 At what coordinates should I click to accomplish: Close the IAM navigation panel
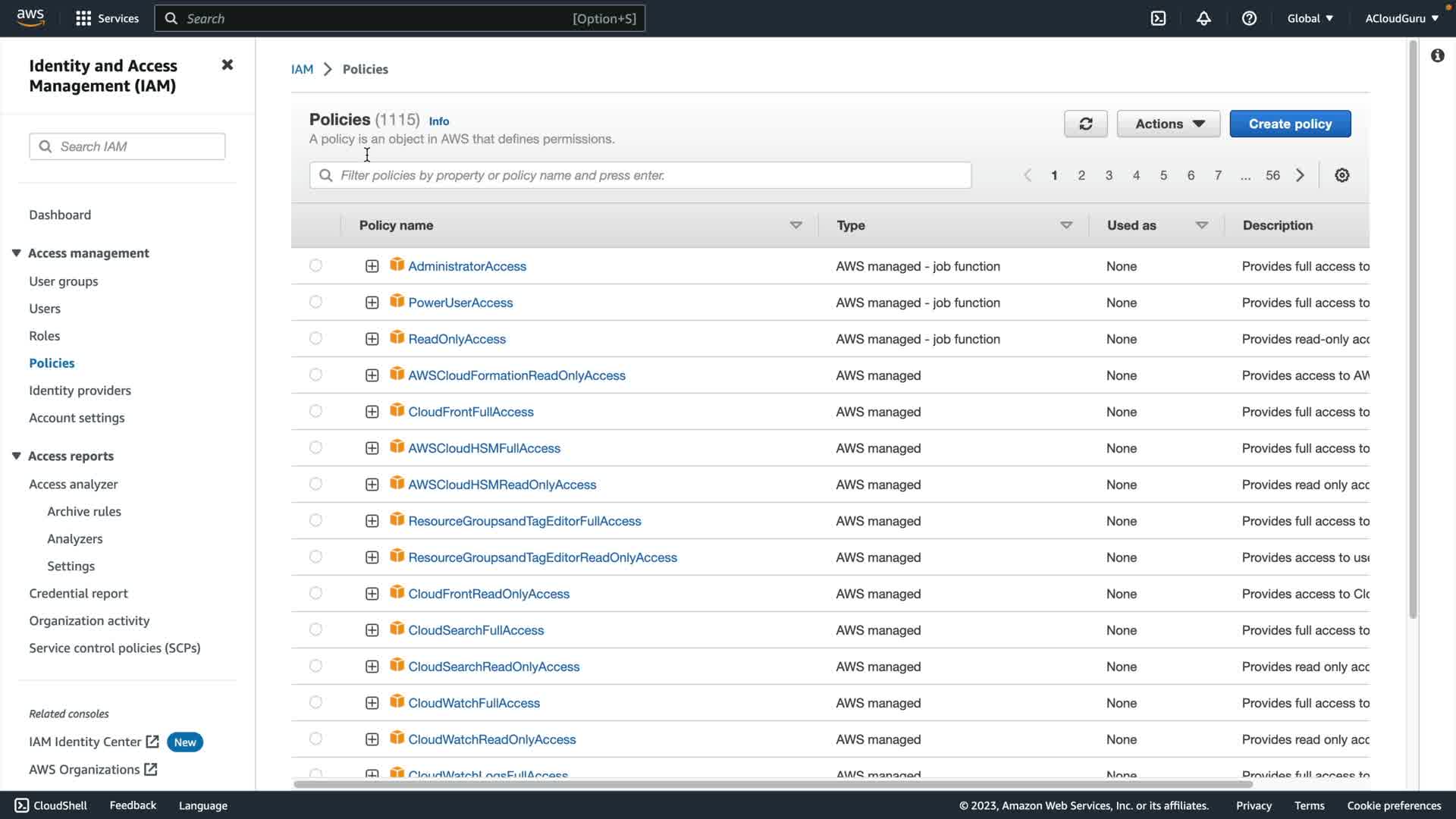tap(227, 65)
